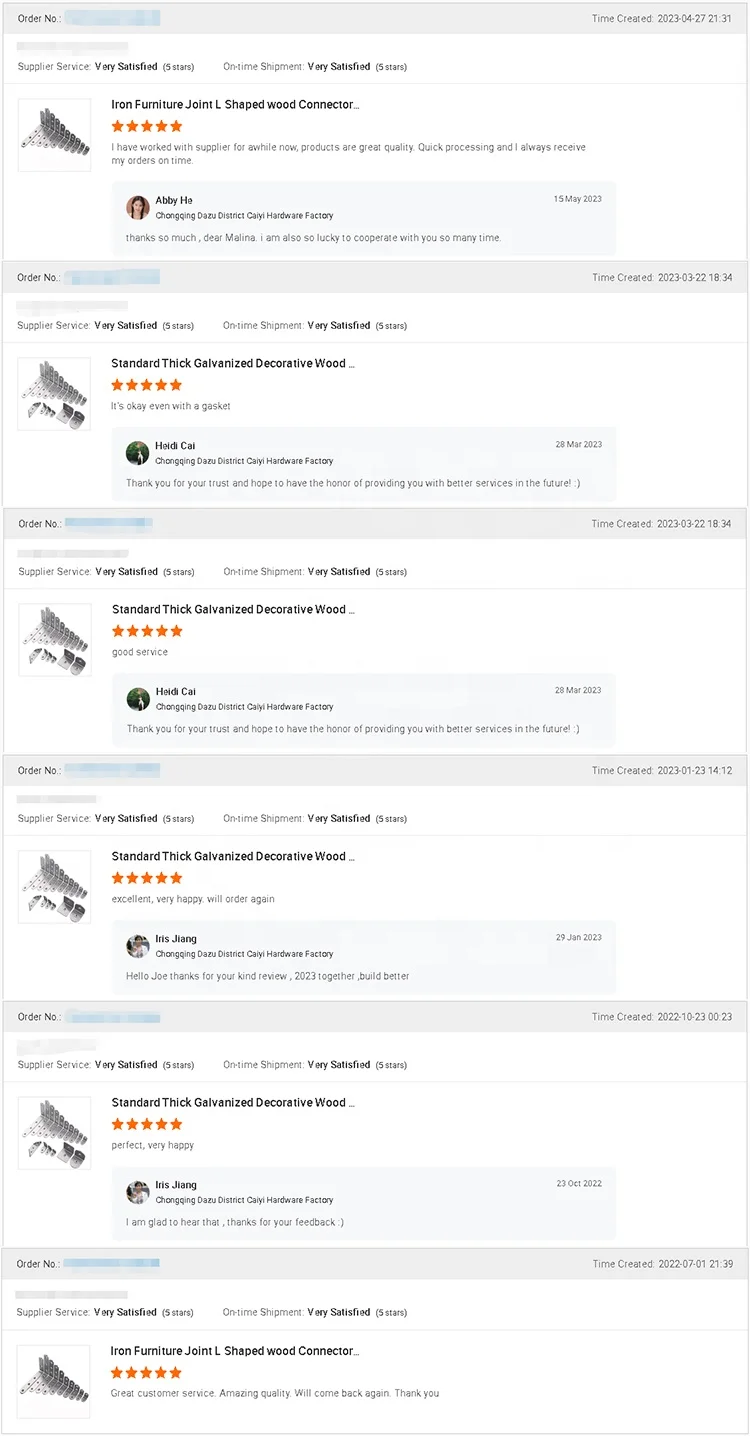Click Heidi Cai's avatar under the gasket review
The image size is (750, 1436).
click(138, 453)
